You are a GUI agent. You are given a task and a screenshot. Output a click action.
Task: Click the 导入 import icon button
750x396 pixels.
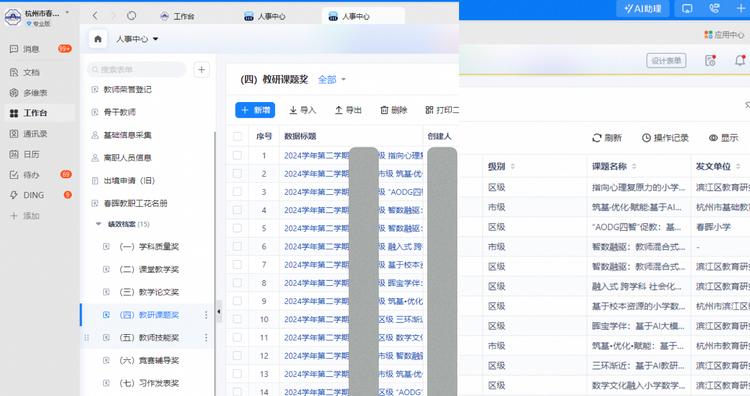302,110
